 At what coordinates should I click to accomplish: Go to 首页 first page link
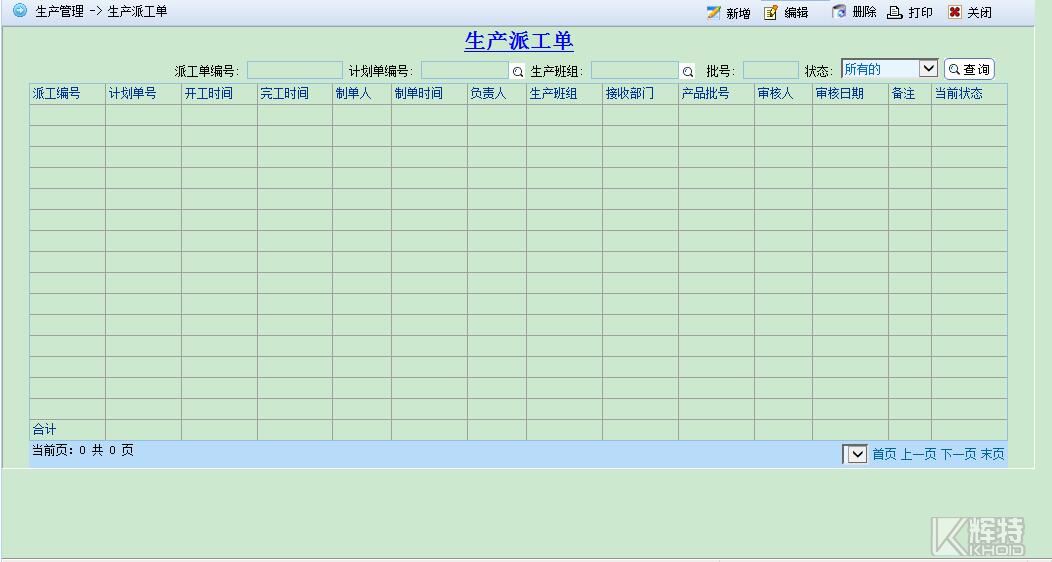coord(884,454)
